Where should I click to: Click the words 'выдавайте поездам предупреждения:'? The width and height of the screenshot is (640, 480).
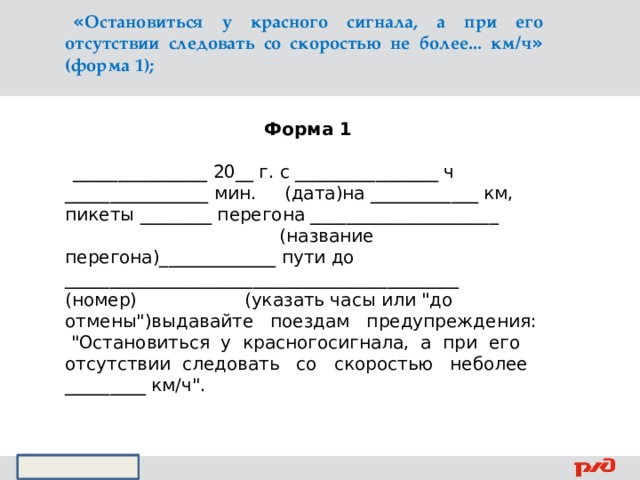point(343,322)
